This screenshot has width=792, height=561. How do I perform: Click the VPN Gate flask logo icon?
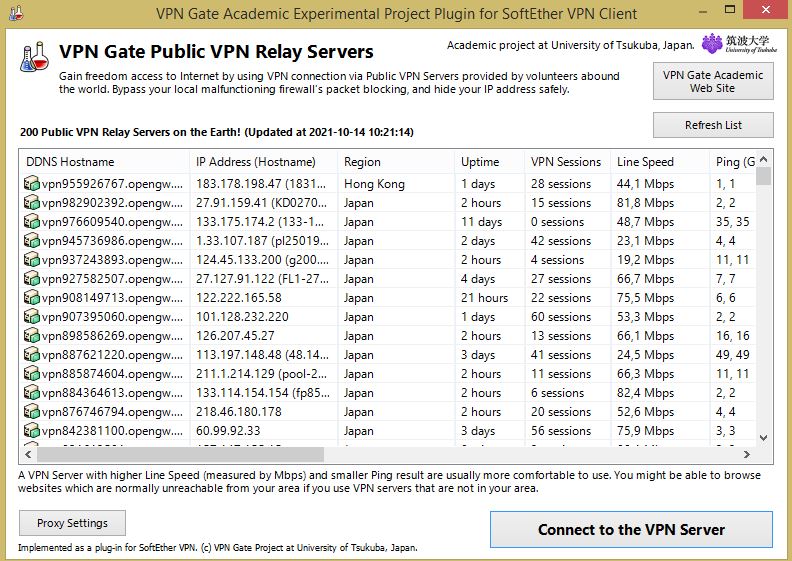coord(34,57)
